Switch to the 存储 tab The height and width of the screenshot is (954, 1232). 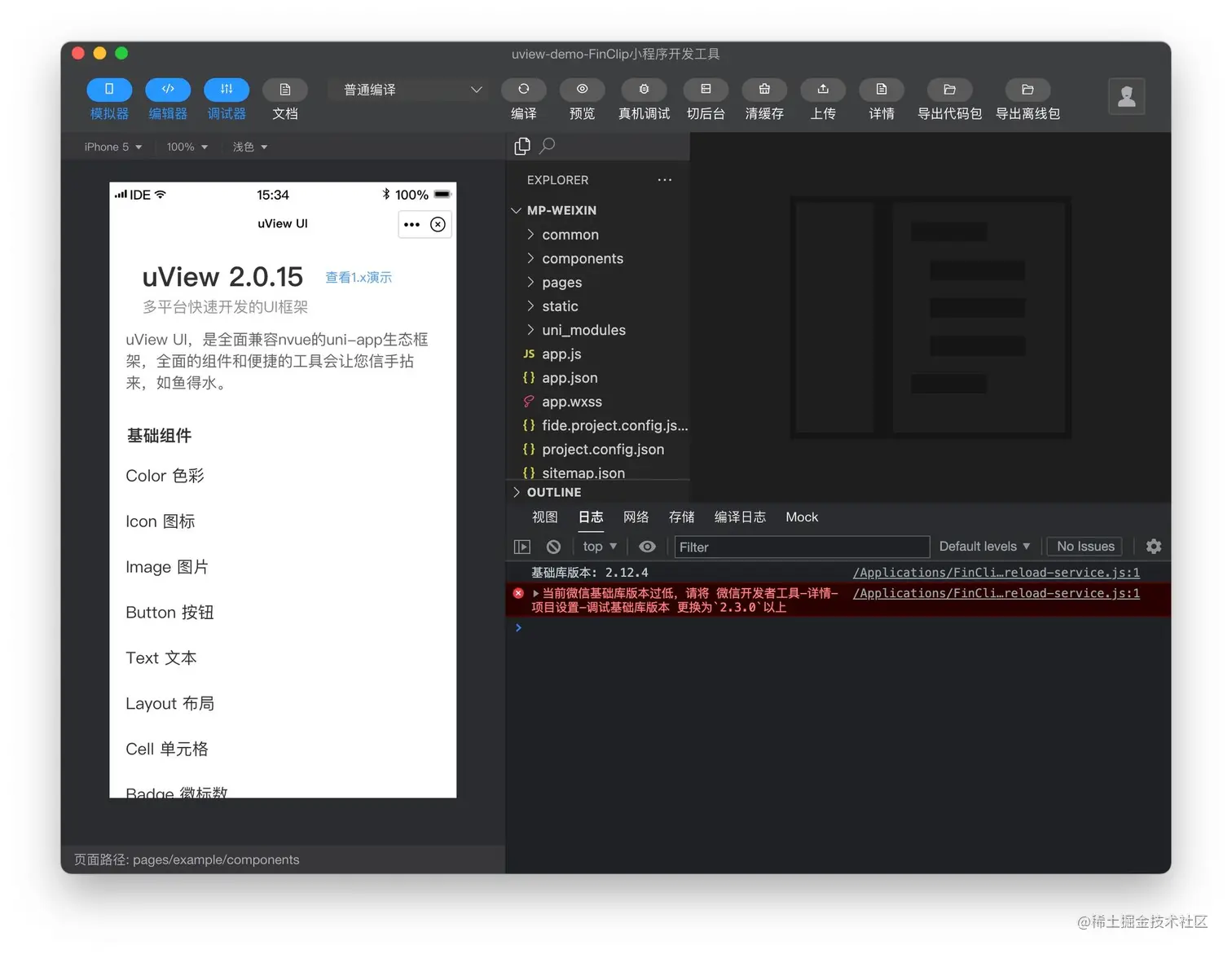coord(682,517)
